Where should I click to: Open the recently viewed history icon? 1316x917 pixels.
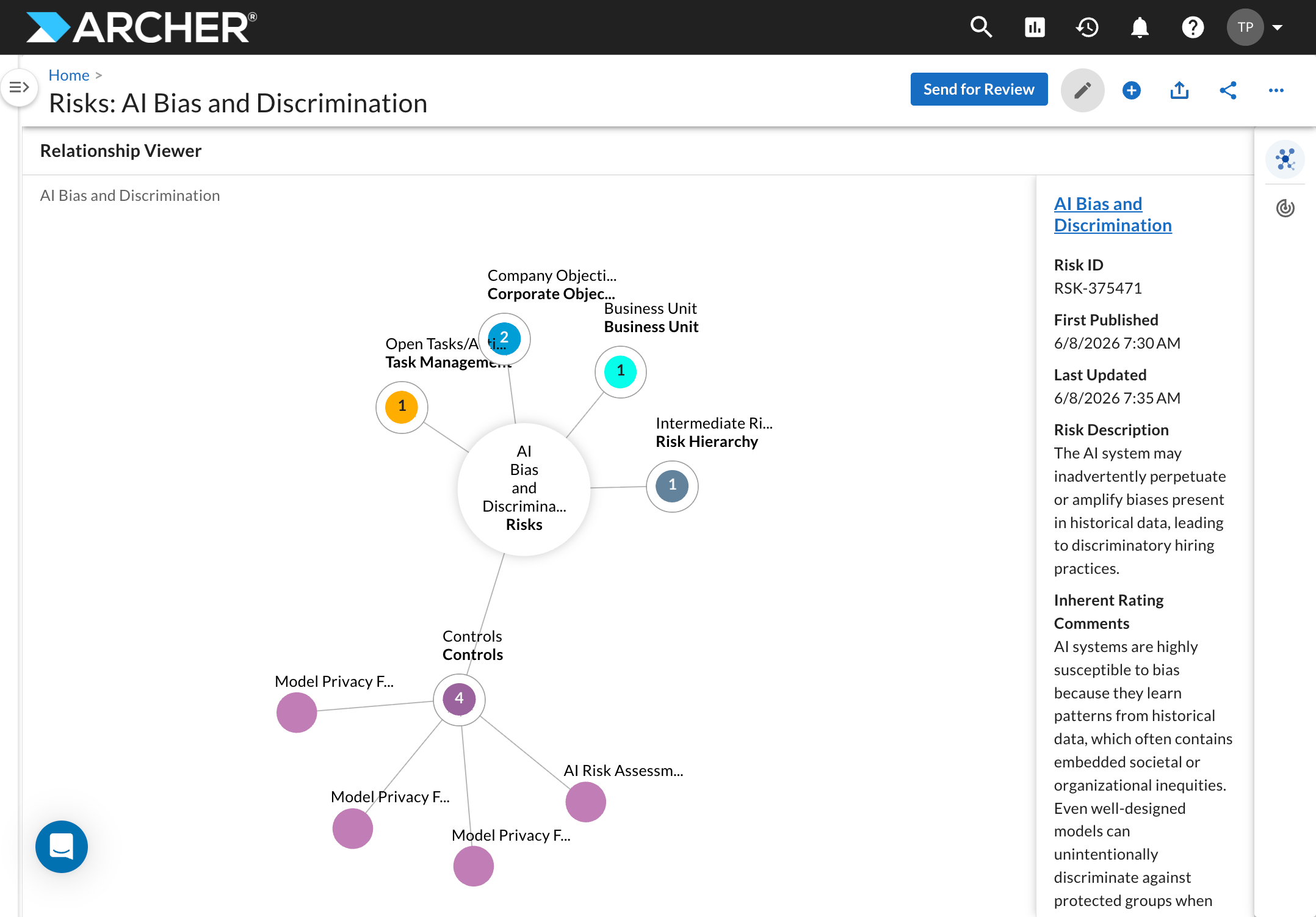[x=1087, y=27]
